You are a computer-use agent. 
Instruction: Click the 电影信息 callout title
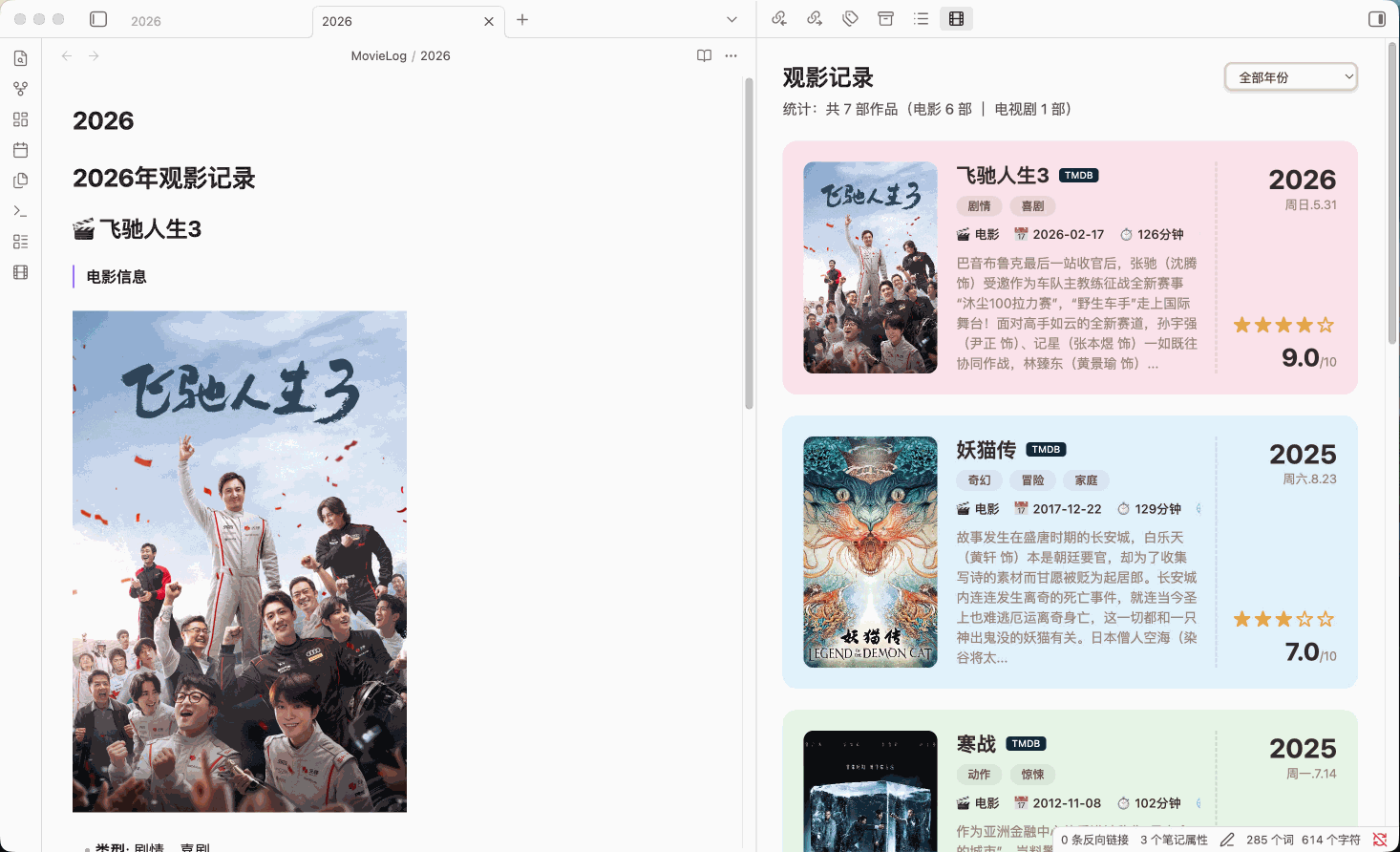[x=117, y=277]
